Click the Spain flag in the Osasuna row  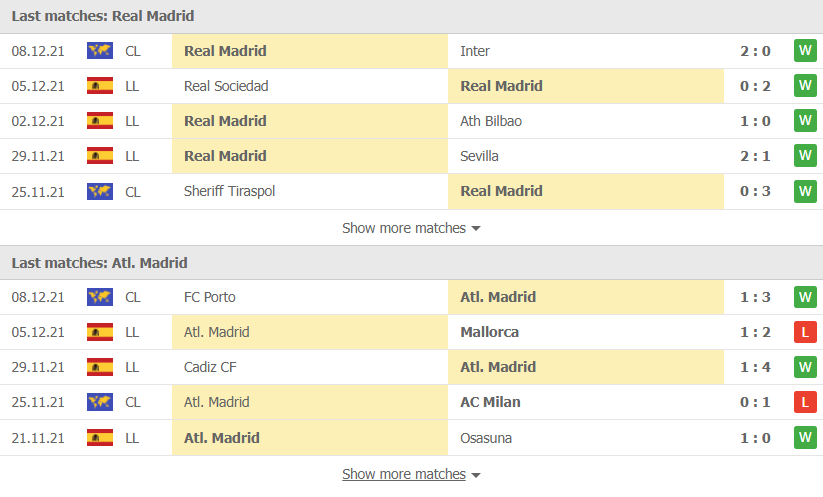(100, 438)
